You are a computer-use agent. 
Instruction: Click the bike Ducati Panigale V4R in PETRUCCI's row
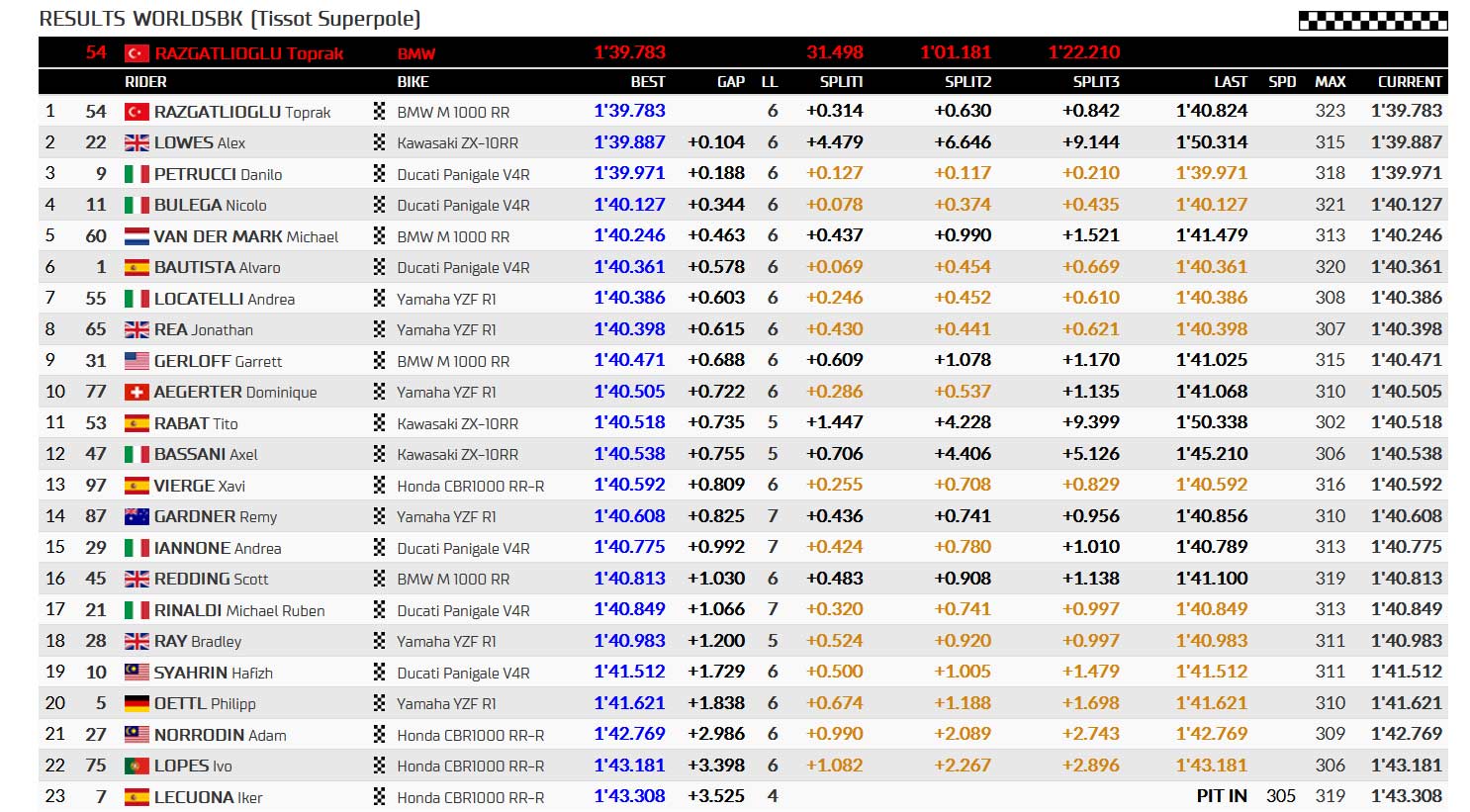[x=464, y=175]
